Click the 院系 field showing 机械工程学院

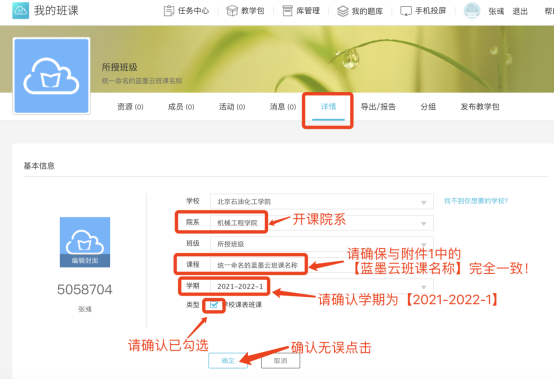[322, 223]
